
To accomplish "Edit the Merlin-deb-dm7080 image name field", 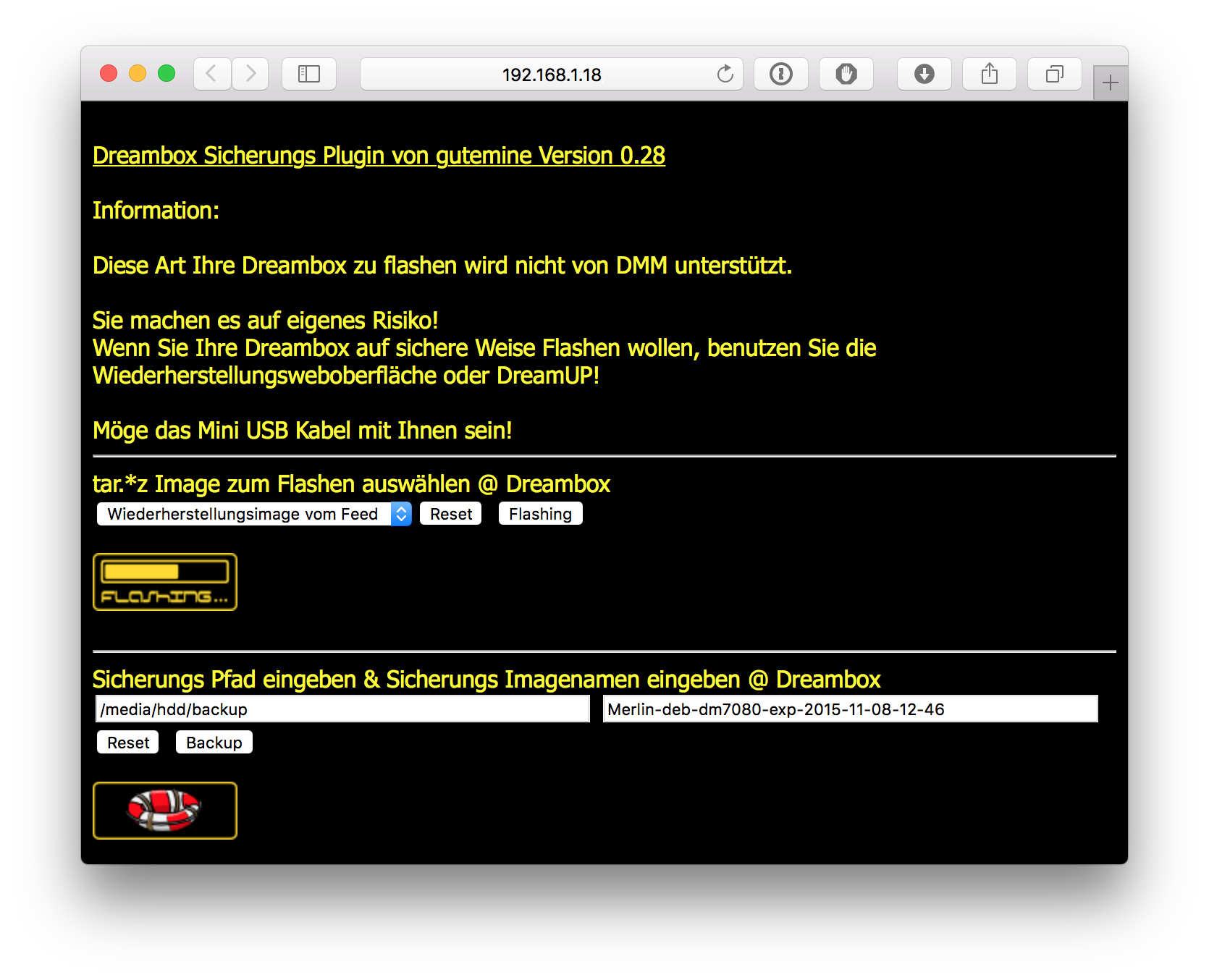I will coord(851,709).
